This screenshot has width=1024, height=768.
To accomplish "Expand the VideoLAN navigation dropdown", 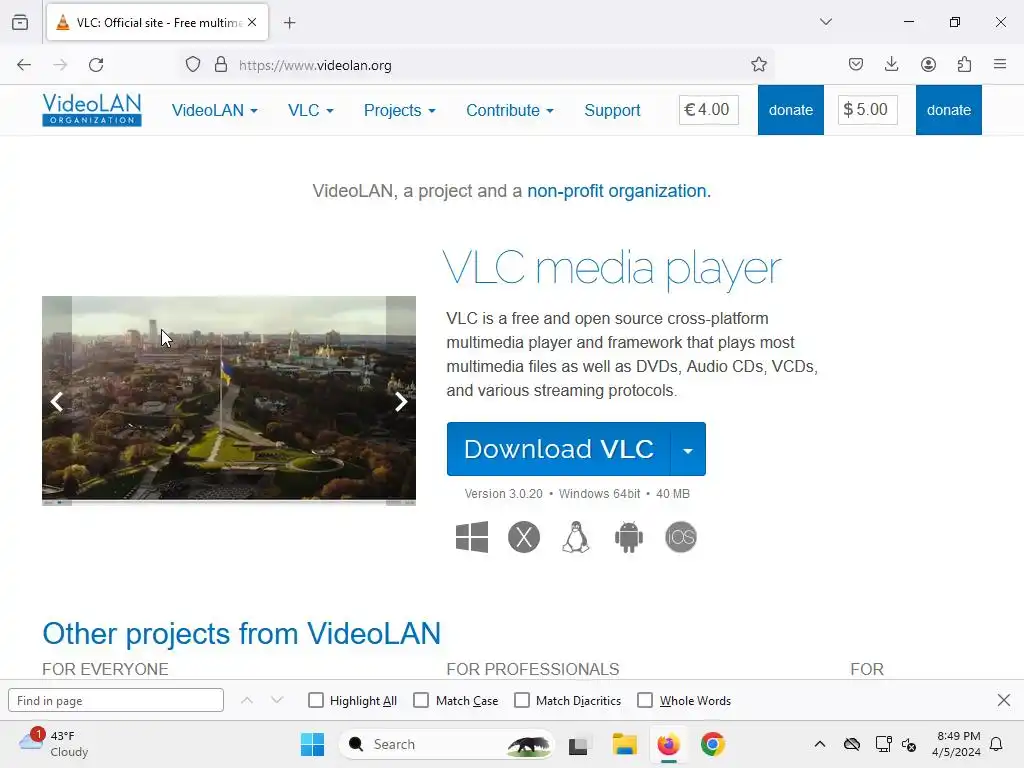I will [x=214, y=110].
